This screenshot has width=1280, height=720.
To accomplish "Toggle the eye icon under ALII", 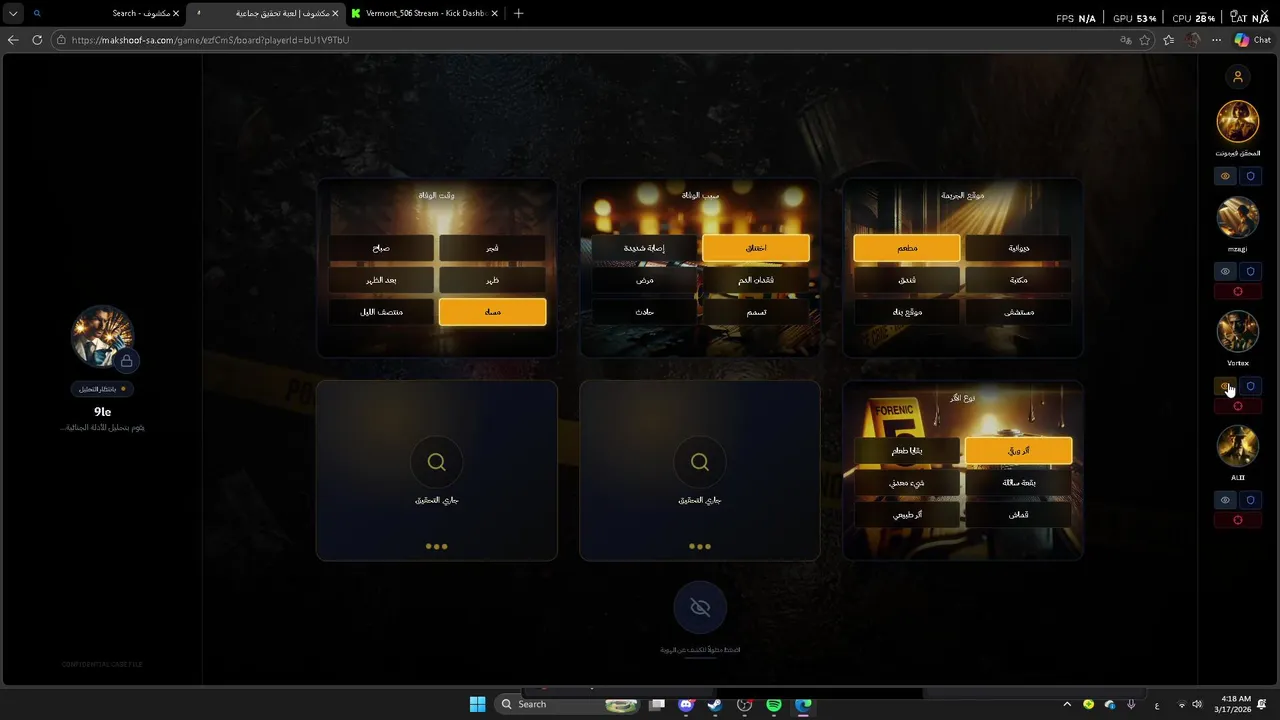I will tap(1225, 500).
